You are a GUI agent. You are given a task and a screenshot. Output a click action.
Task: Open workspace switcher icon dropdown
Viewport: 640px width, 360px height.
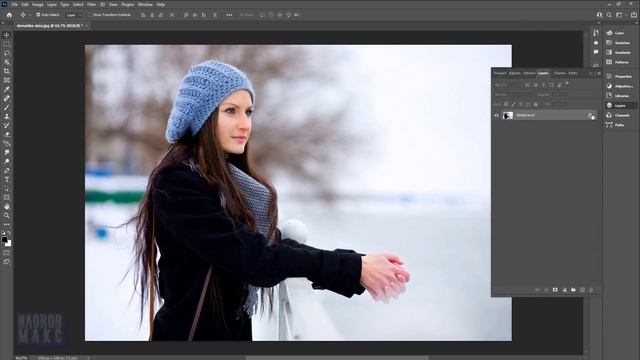[619, 15]
